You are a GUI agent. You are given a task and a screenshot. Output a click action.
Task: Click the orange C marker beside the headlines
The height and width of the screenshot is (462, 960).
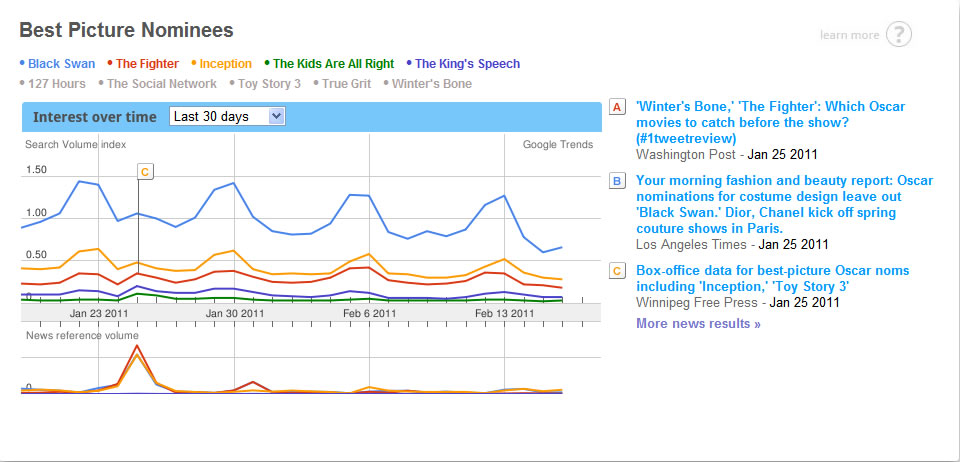(617, 269)
